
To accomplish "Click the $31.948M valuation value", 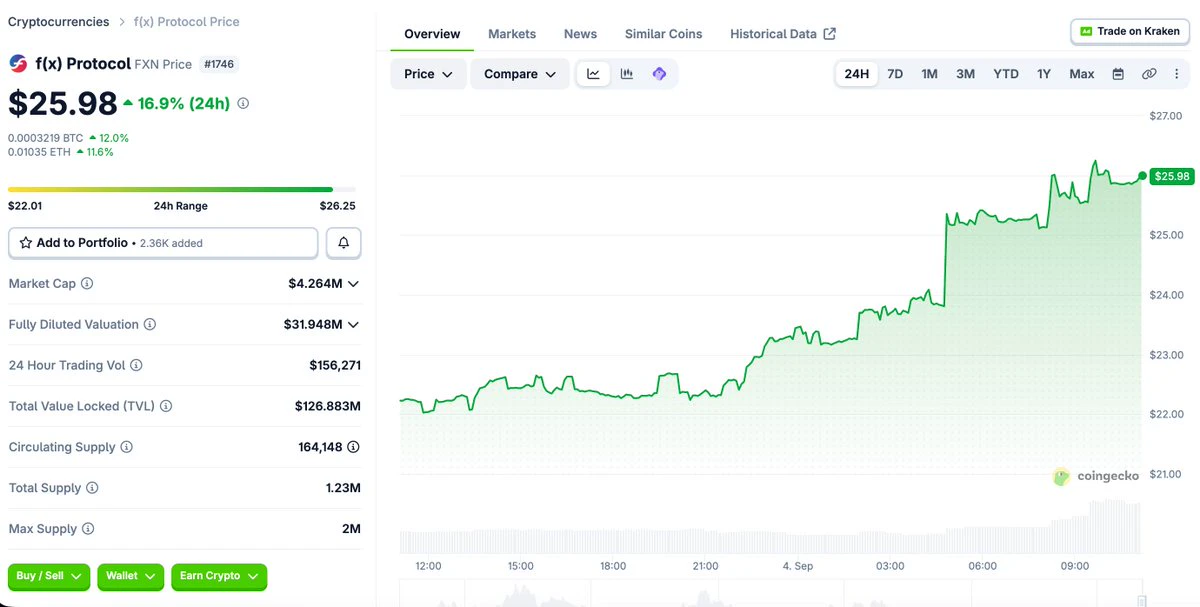I will coord(313,325).
